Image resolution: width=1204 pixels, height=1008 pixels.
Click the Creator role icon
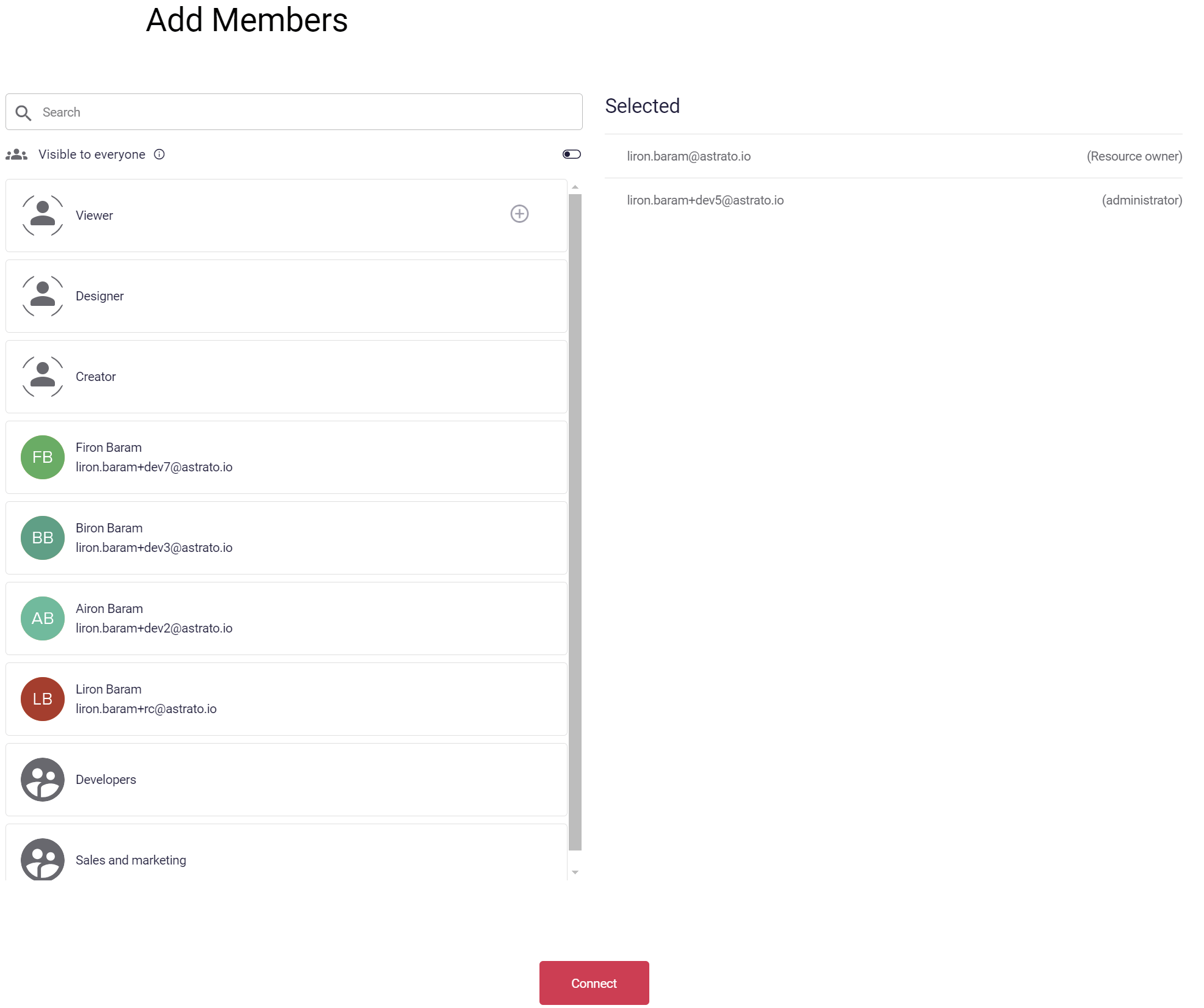[43, 376]
